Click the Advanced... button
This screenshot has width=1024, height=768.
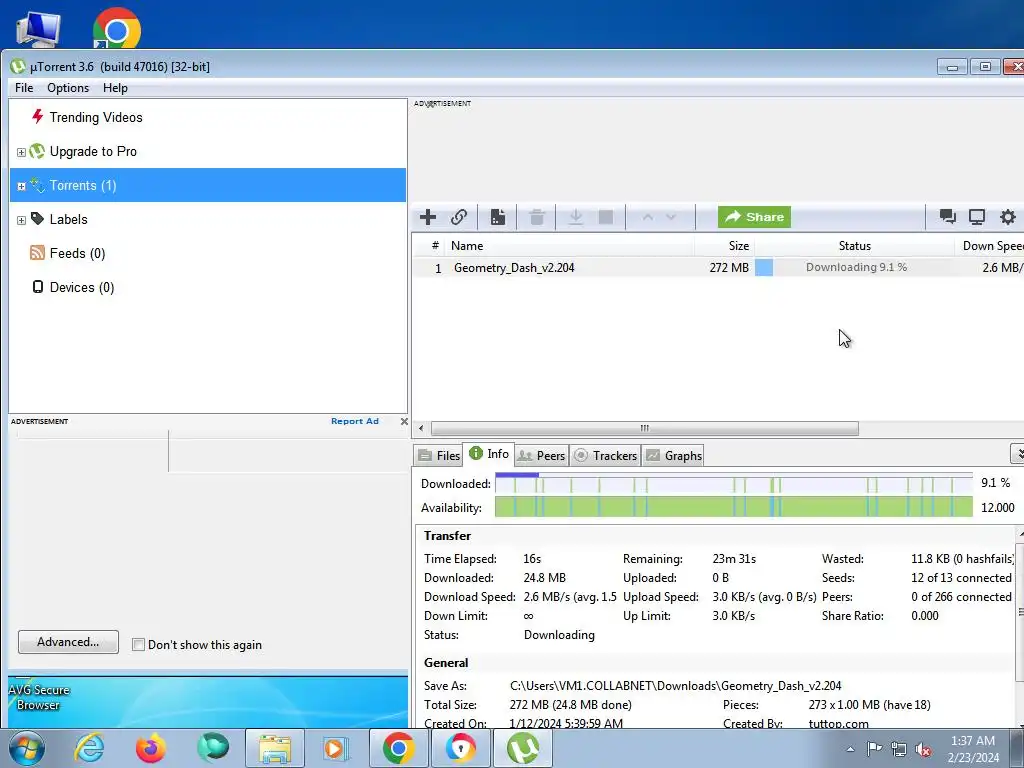[x=69, y=642]
